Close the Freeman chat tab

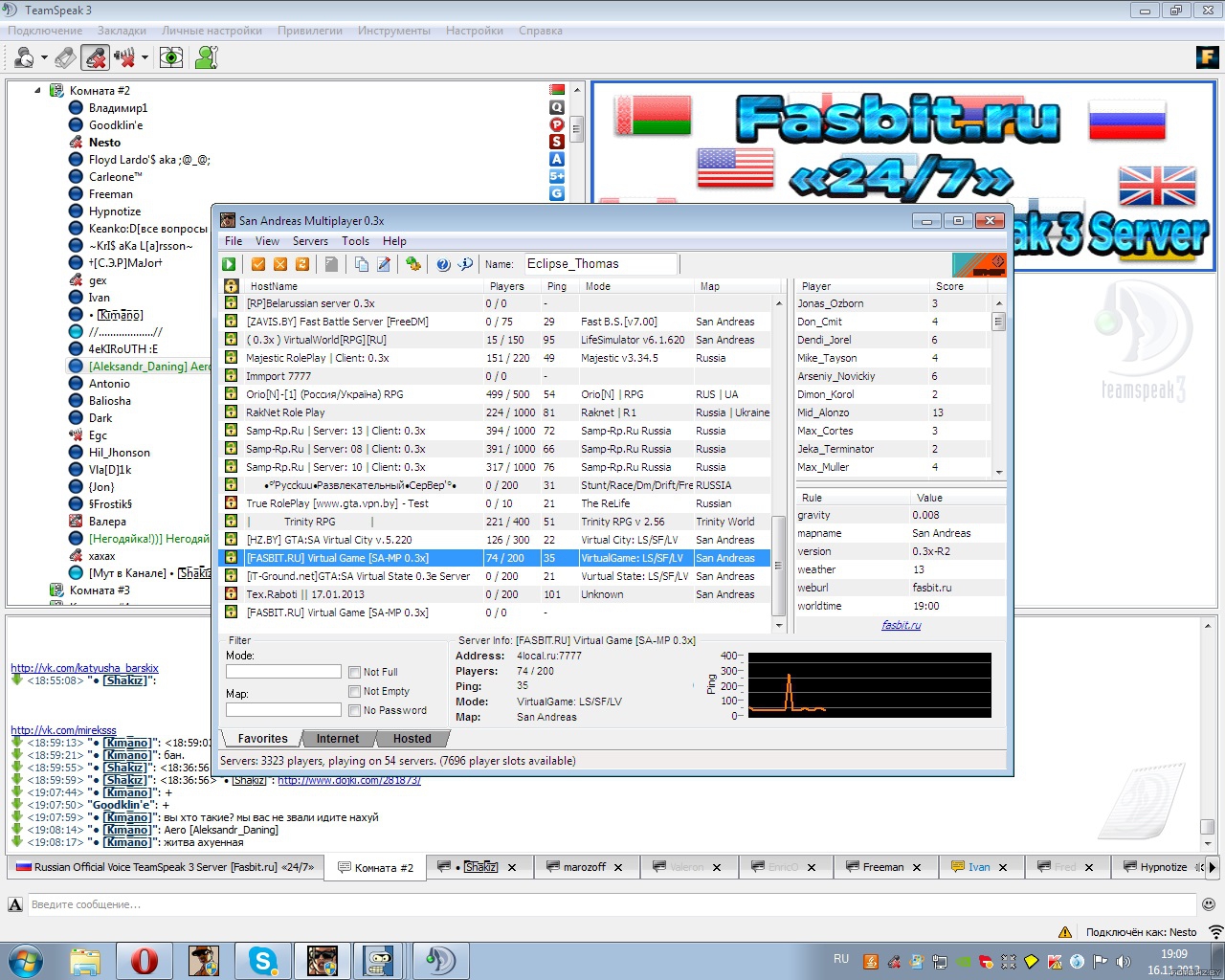click(x=917, y=867)
